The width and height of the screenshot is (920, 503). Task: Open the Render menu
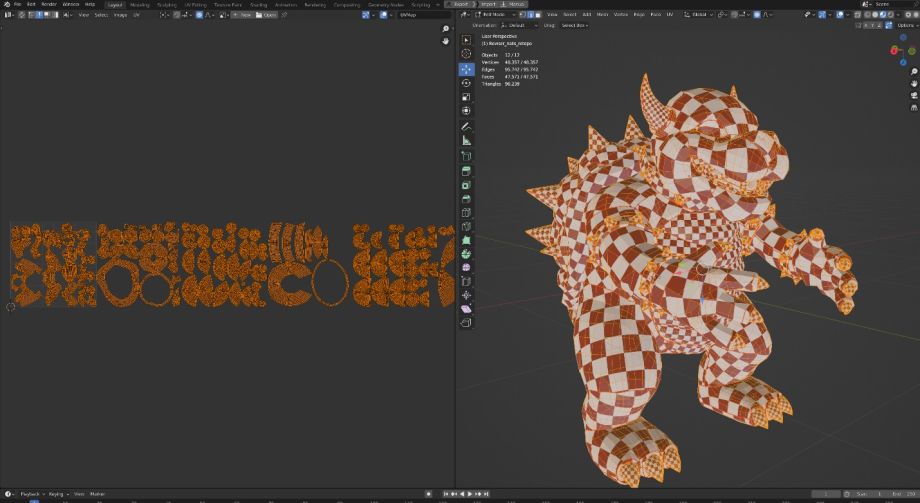(49, 4)
